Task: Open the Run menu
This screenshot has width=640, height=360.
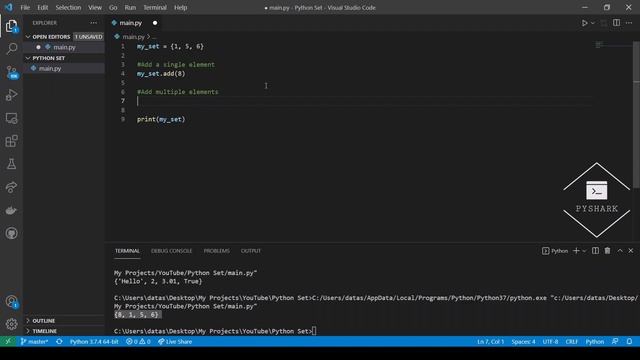Action: (130, 7)
